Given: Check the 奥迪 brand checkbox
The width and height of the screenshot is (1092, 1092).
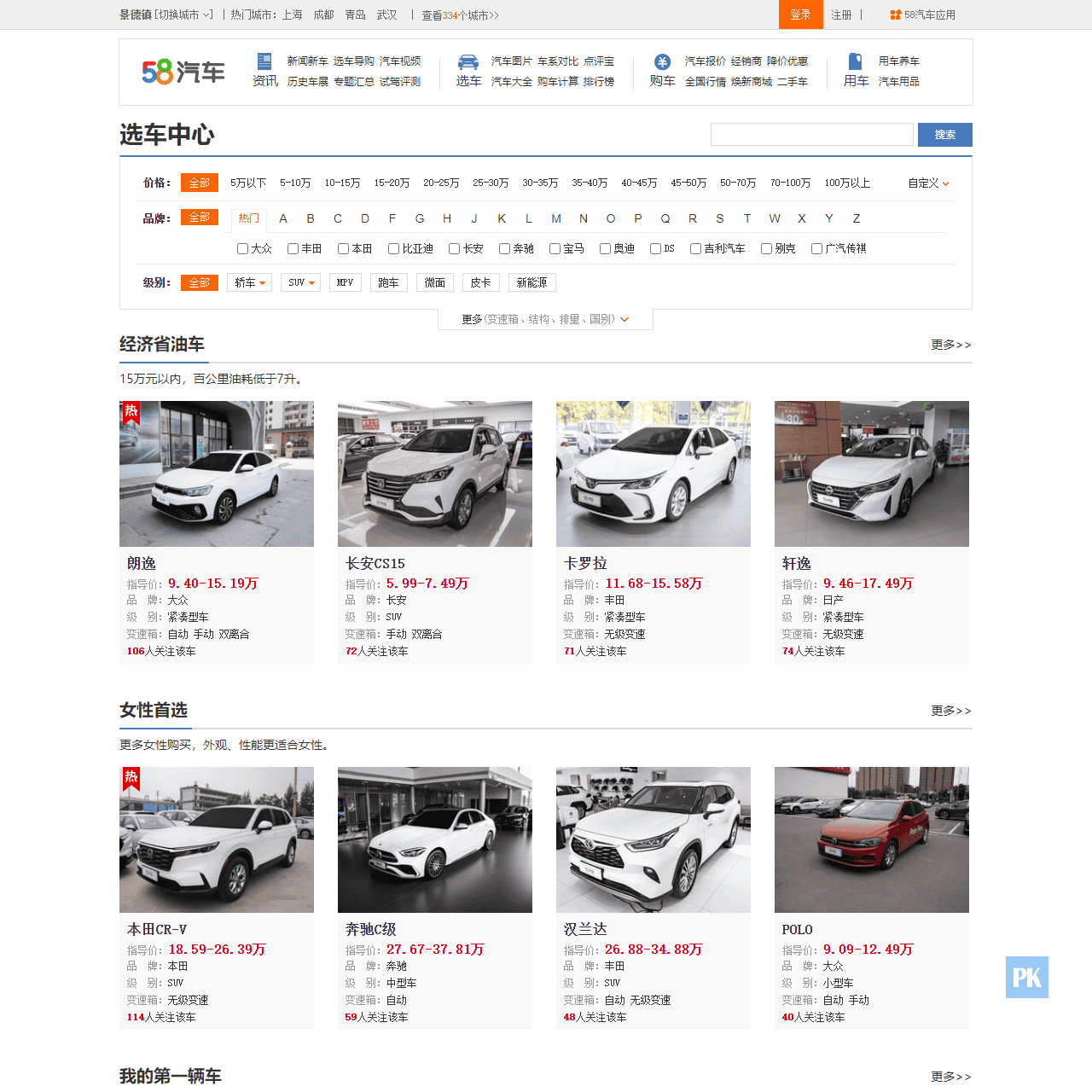Looking at the screenshot, I should click(x=605, y=248).
